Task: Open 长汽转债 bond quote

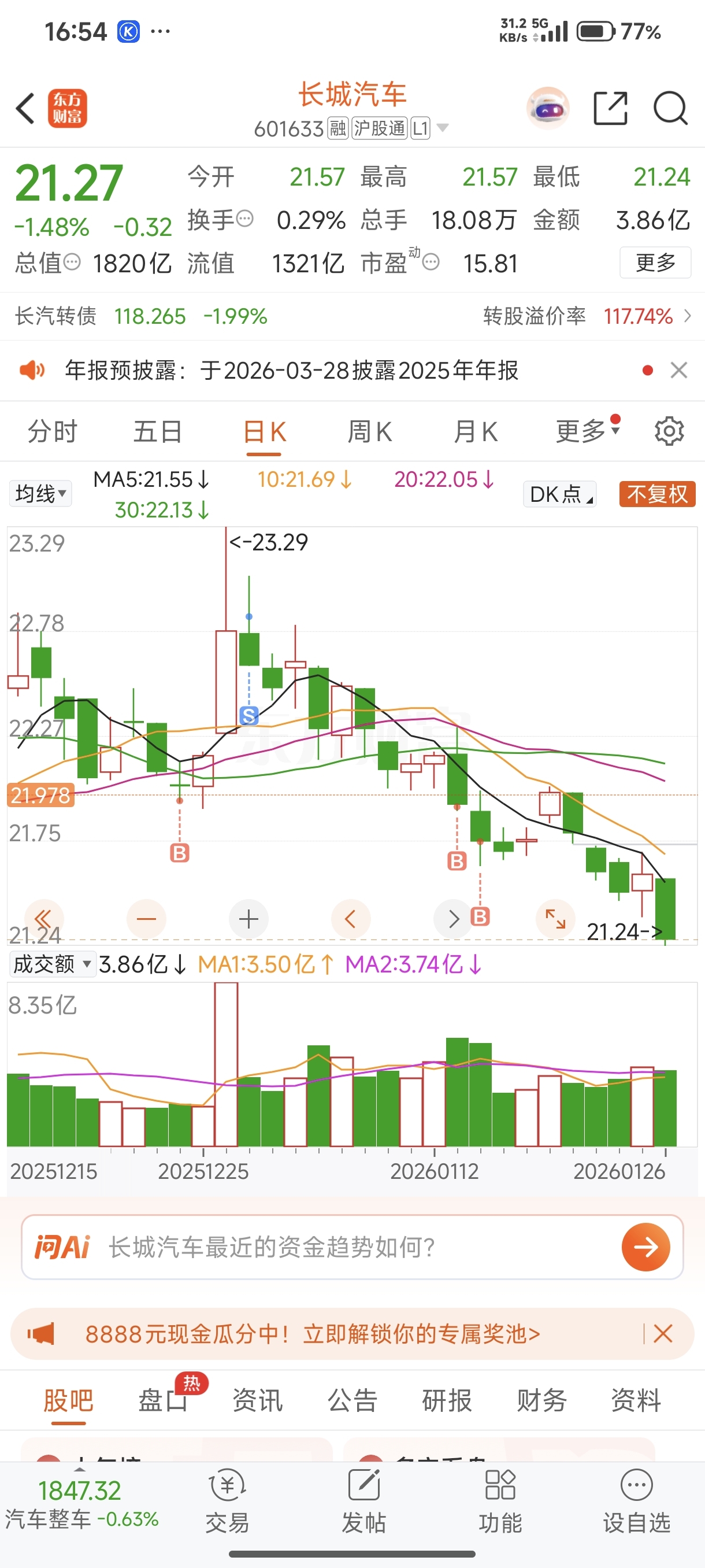Action: (x=141, y=316)
